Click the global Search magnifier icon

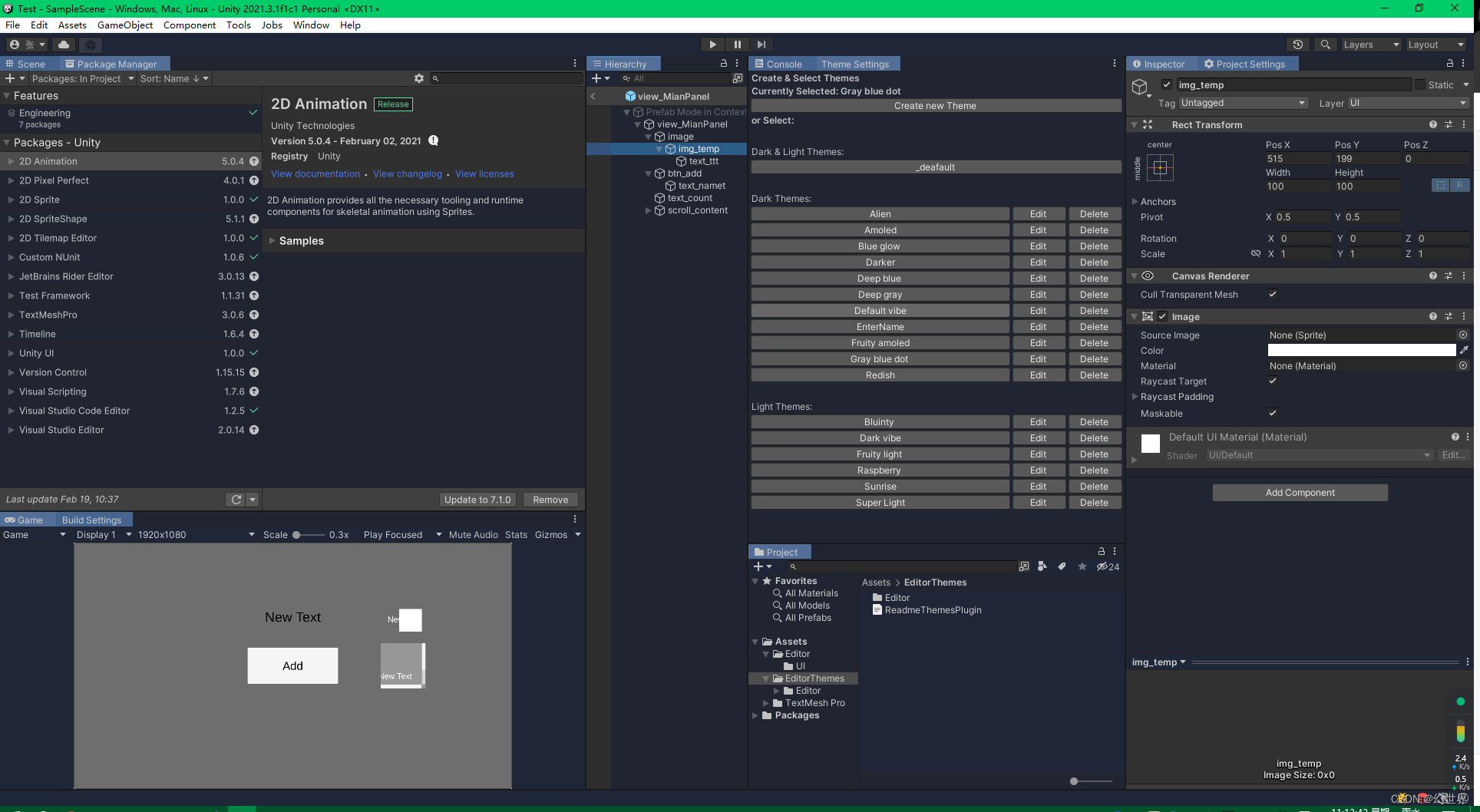coord(1325,45)
